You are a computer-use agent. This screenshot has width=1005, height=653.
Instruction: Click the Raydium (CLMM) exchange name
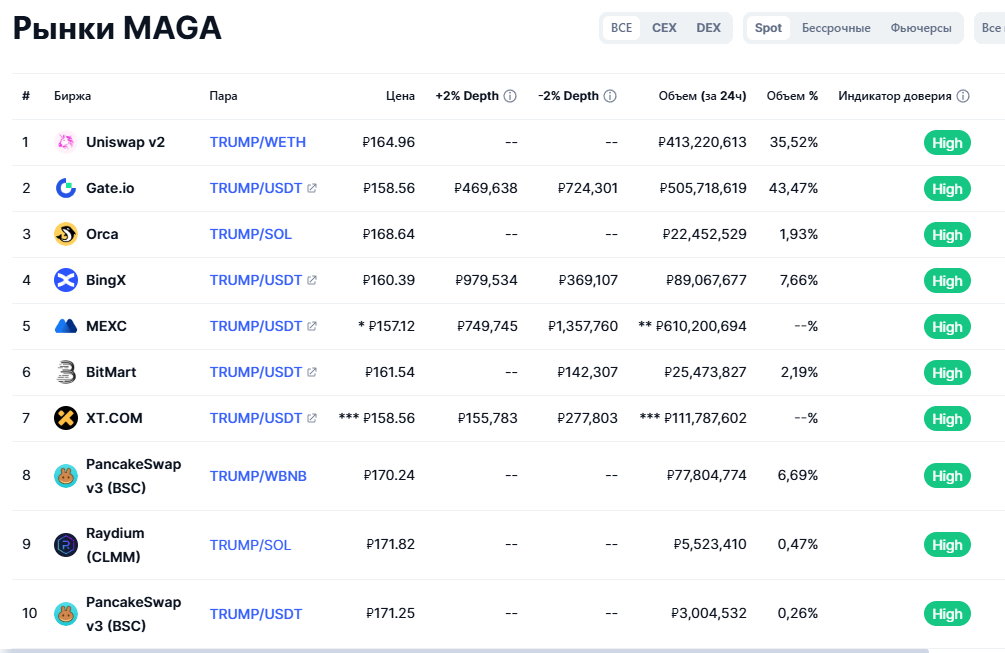(115, 545)
